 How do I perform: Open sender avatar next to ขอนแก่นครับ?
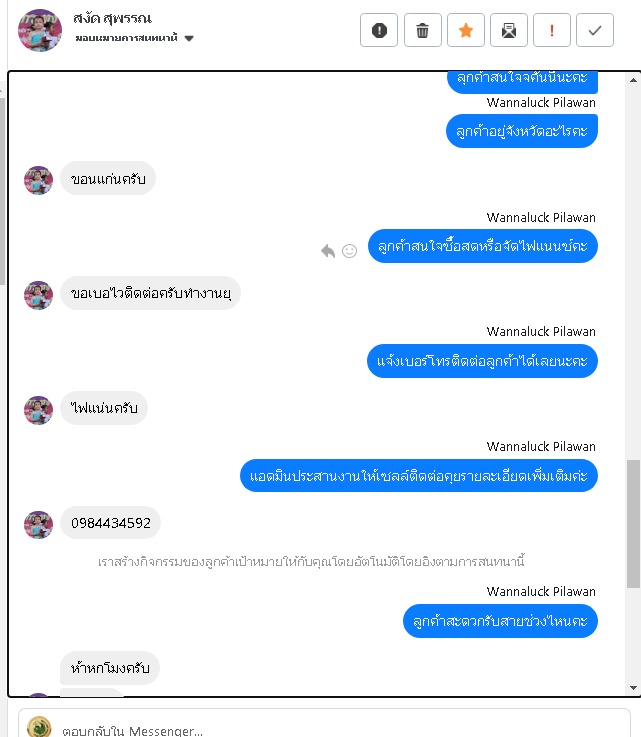tap(39, 180)
